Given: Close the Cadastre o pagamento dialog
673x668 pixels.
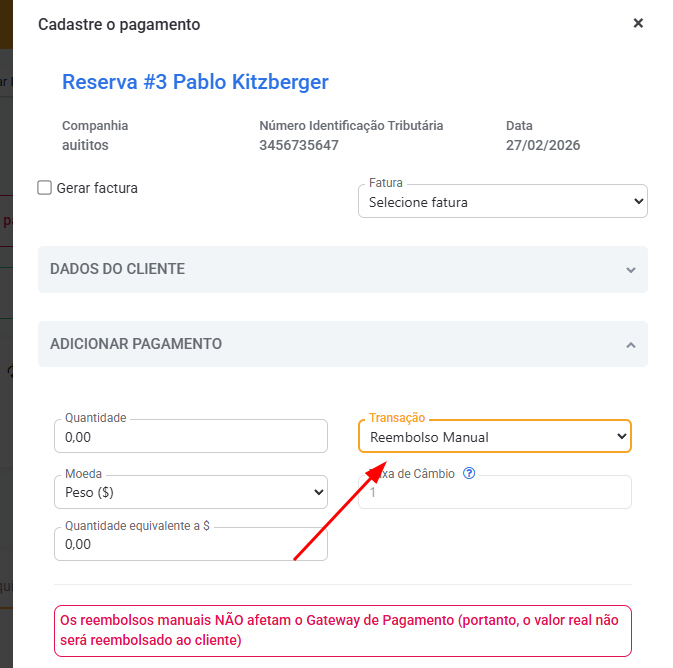Looking at the screenshot, I should (x=638, y=23).
